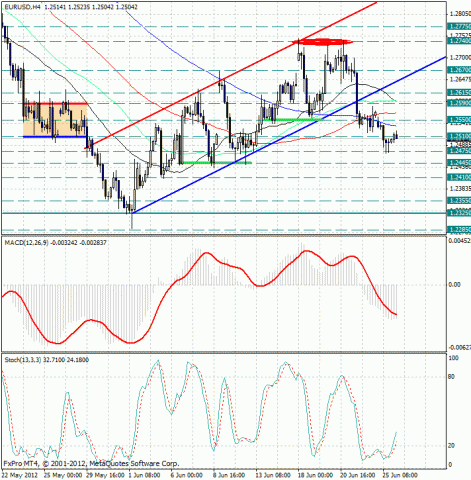Screen dimensions: 471x480
Task: Click the 1.2775 price level tag
Action: pos(459,27)
